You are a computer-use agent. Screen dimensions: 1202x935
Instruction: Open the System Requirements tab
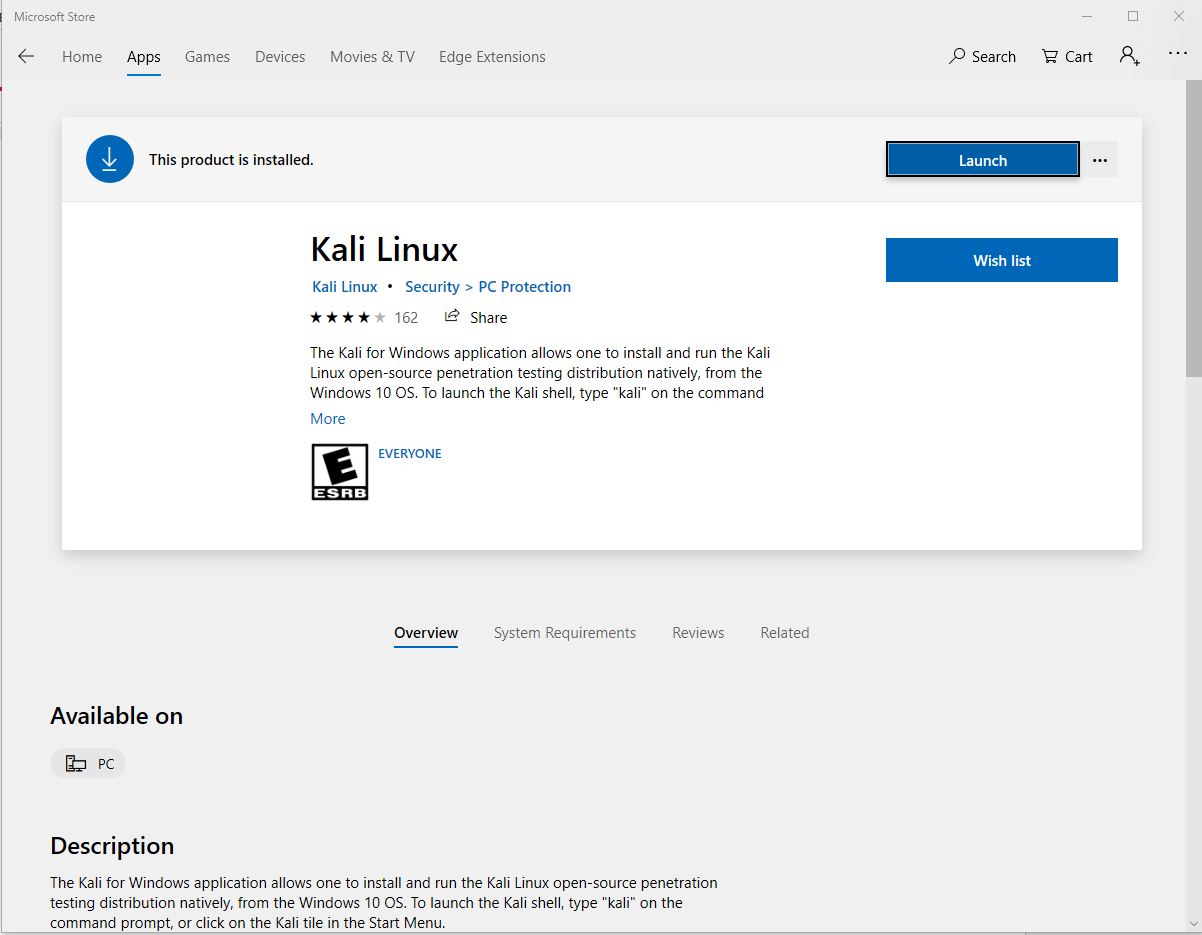click(565, 632)
